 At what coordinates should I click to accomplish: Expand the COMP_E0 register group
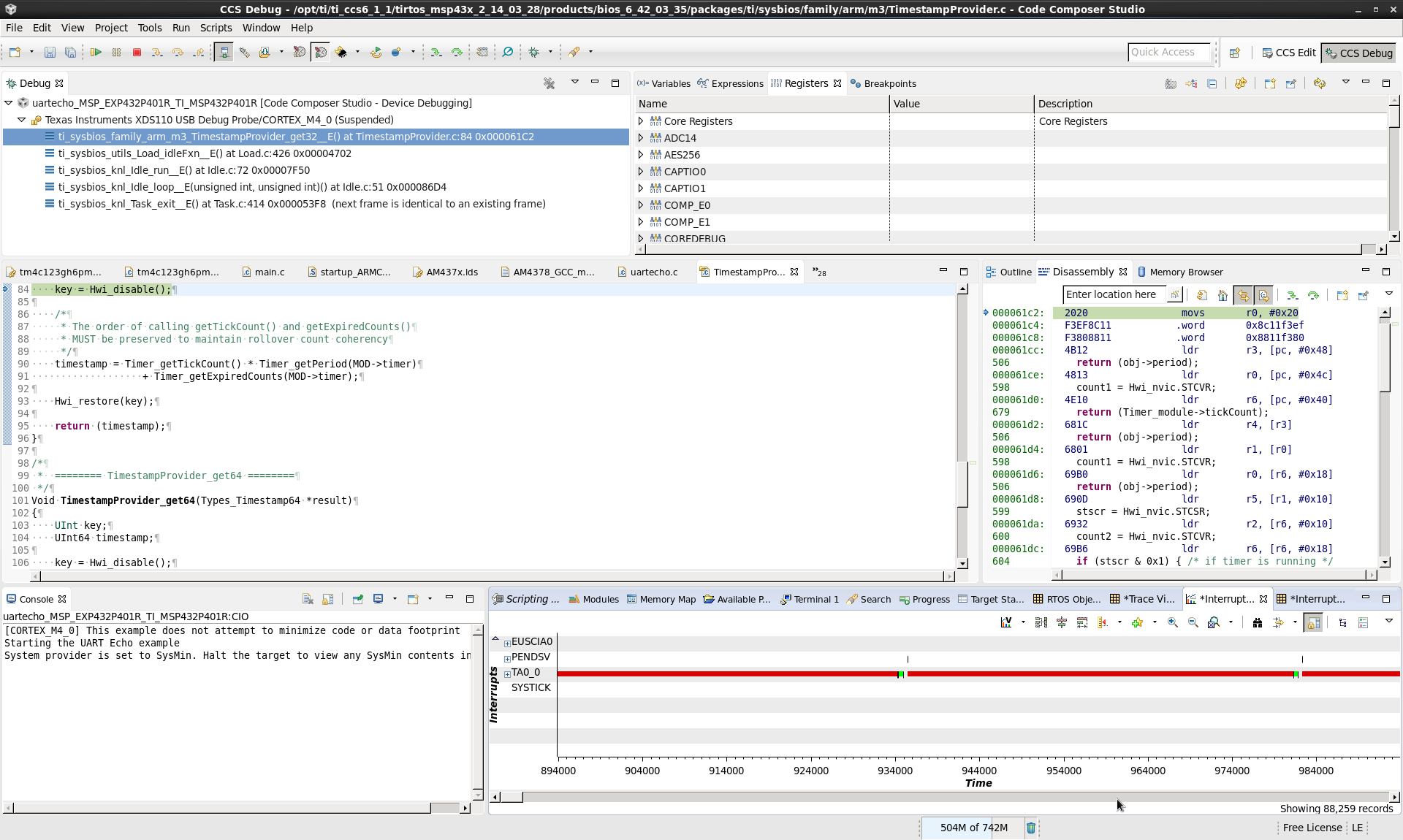(641, 205)
